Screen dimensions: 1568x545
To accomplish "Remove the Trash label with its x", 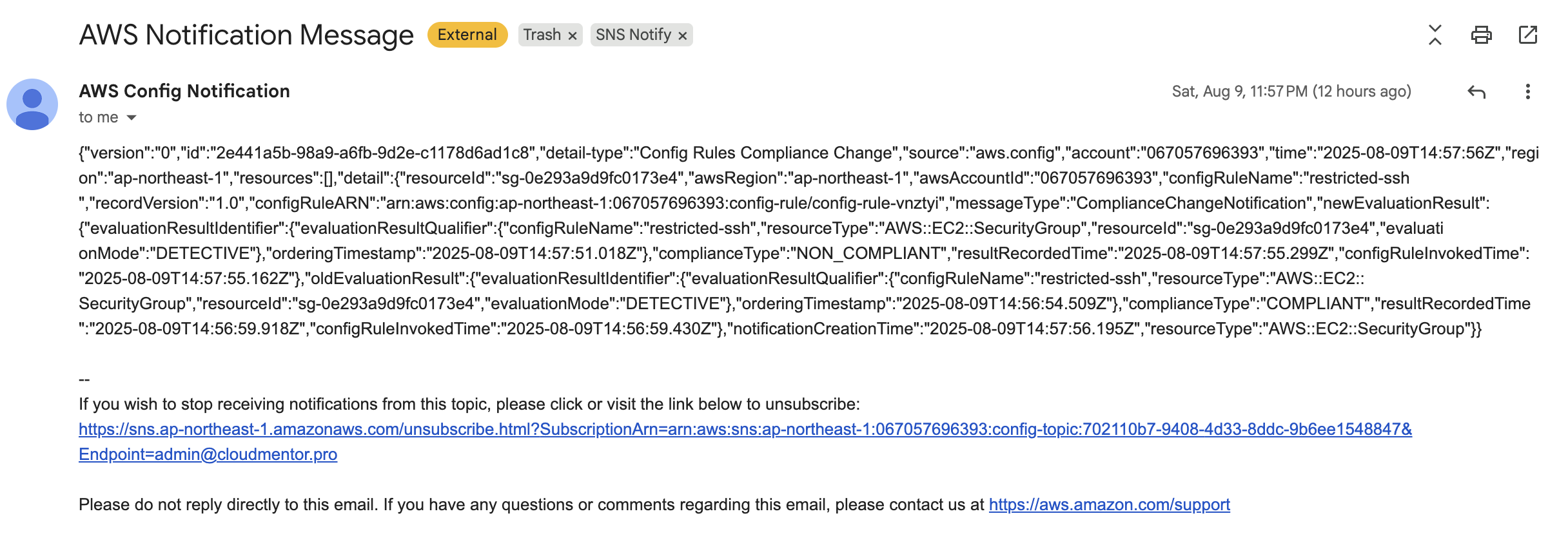I will (572, 36).
